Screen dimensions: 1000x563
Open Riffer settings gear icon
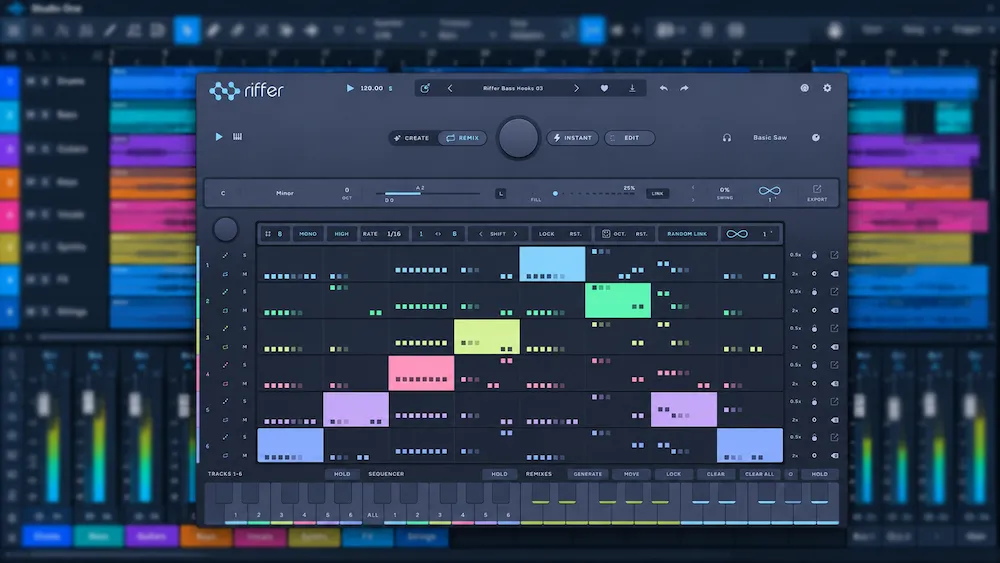click(x=827, y=88)
